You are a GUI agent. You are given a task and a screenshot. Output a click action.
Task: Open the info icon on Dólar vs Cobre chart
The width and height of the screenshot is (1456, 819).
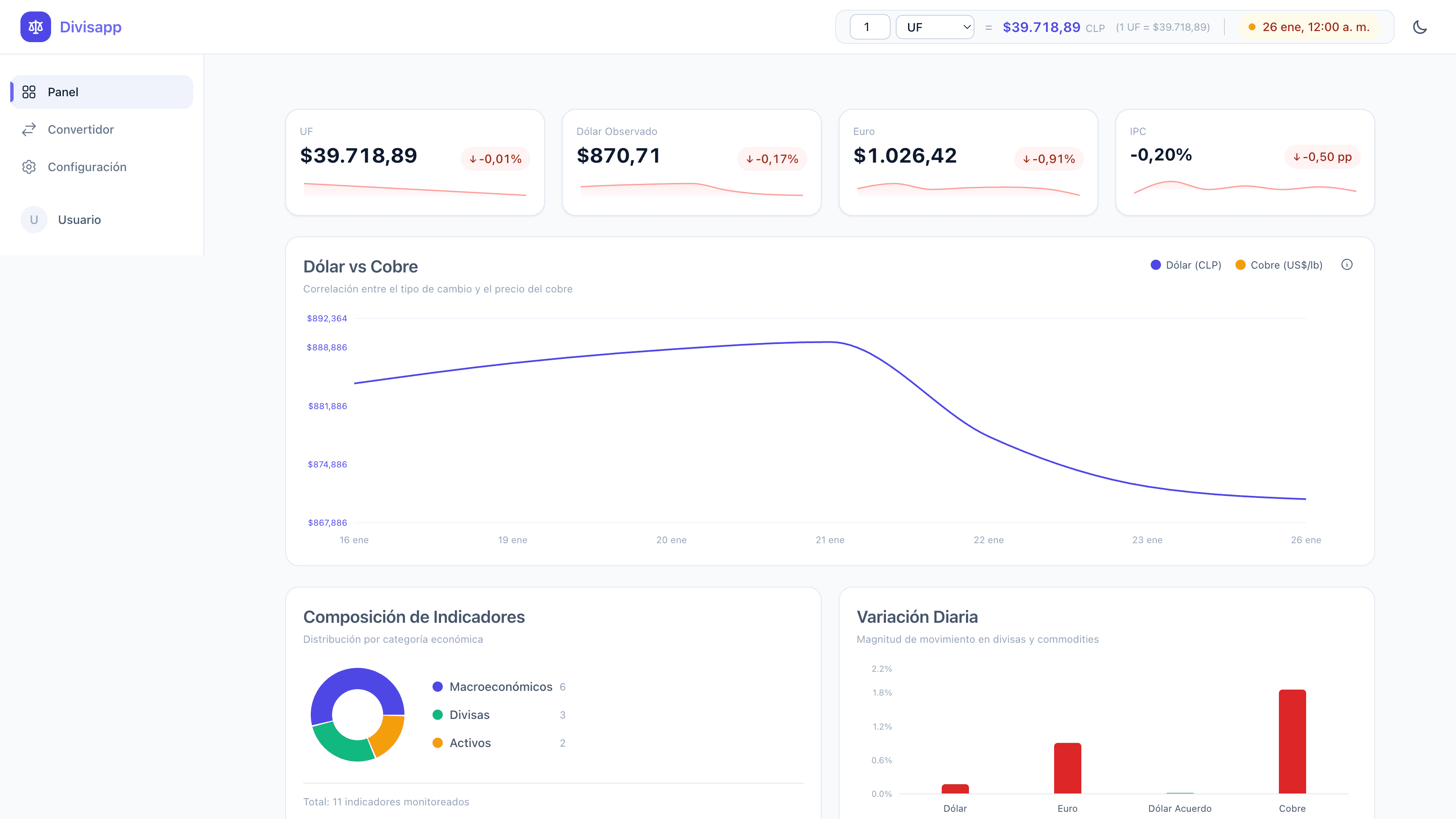pos(1347,264)
